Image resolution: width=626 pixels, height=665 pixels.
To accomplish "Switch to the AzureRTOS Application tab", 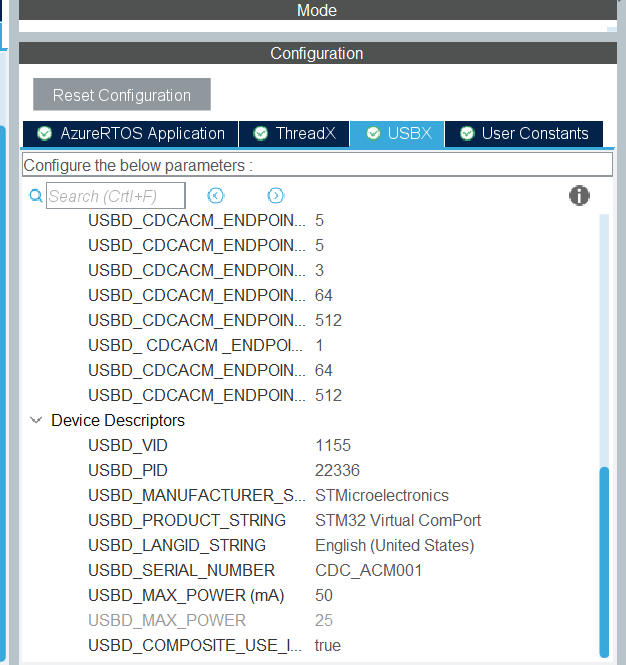I will 131,134.
